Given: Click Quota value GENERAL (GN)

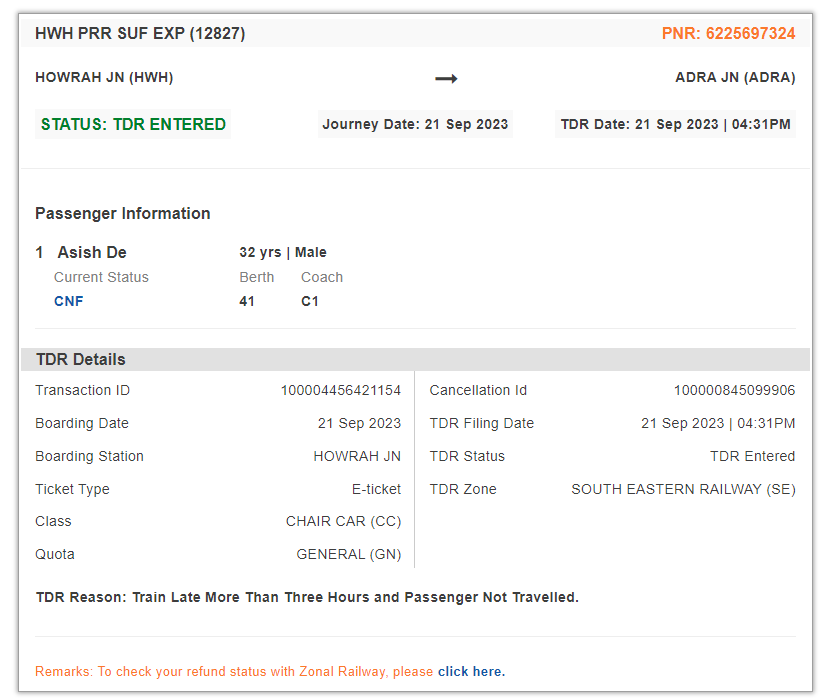Looking at the screenshot, I should (349, 554).
